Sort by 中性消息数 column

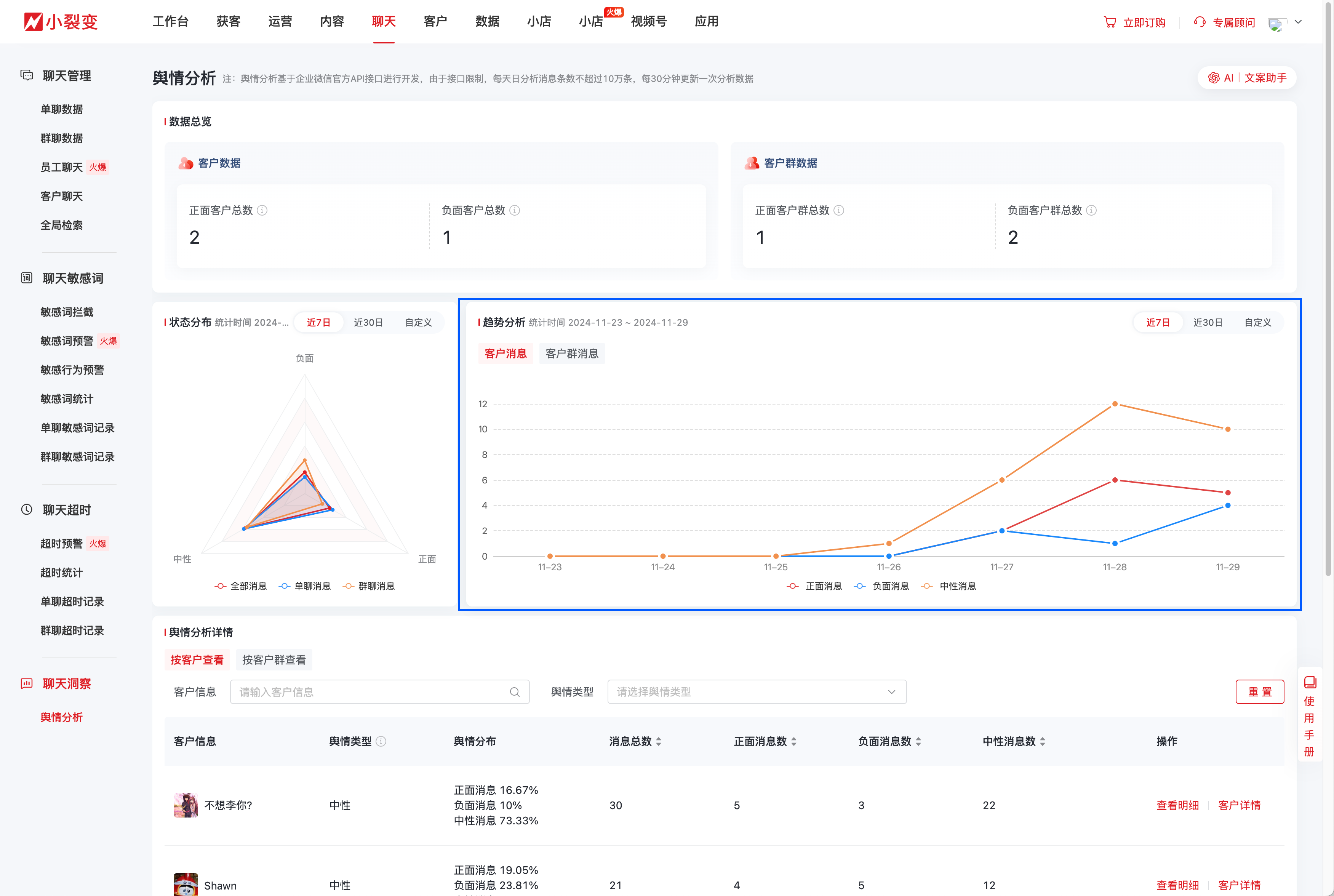coord(1043,741)
